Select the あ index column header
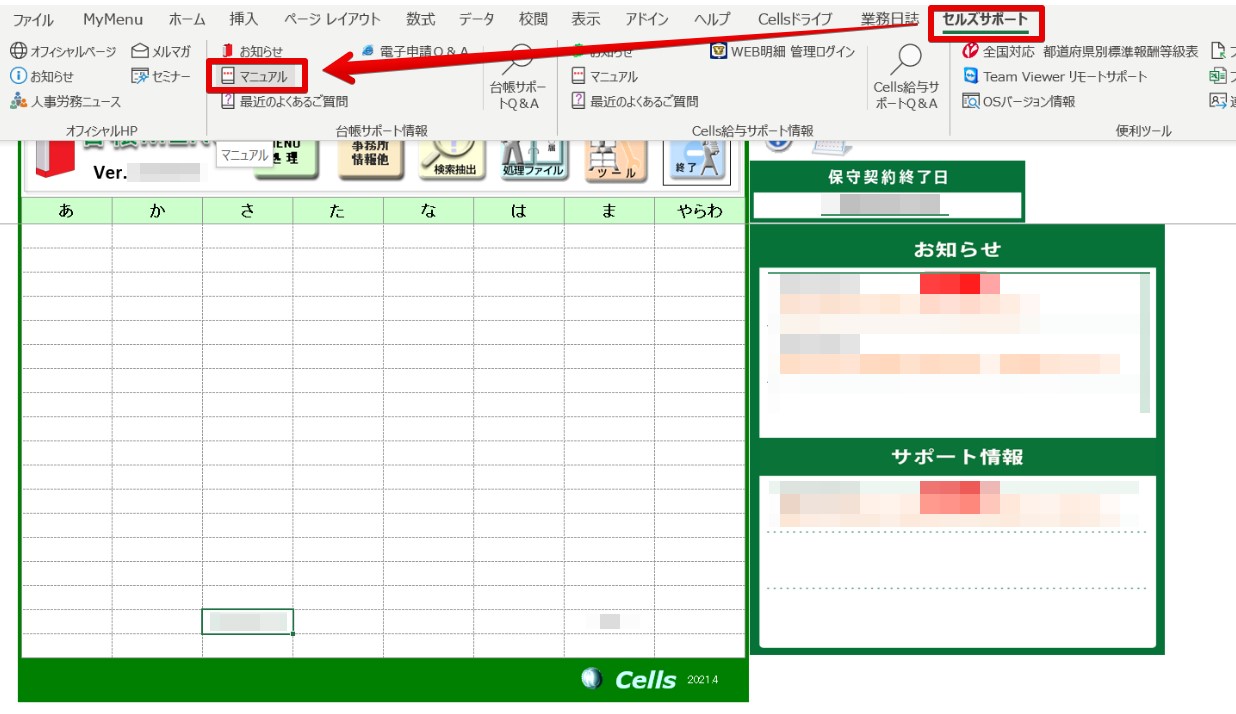The image size is (1236, 714). [x=66, y=210]
